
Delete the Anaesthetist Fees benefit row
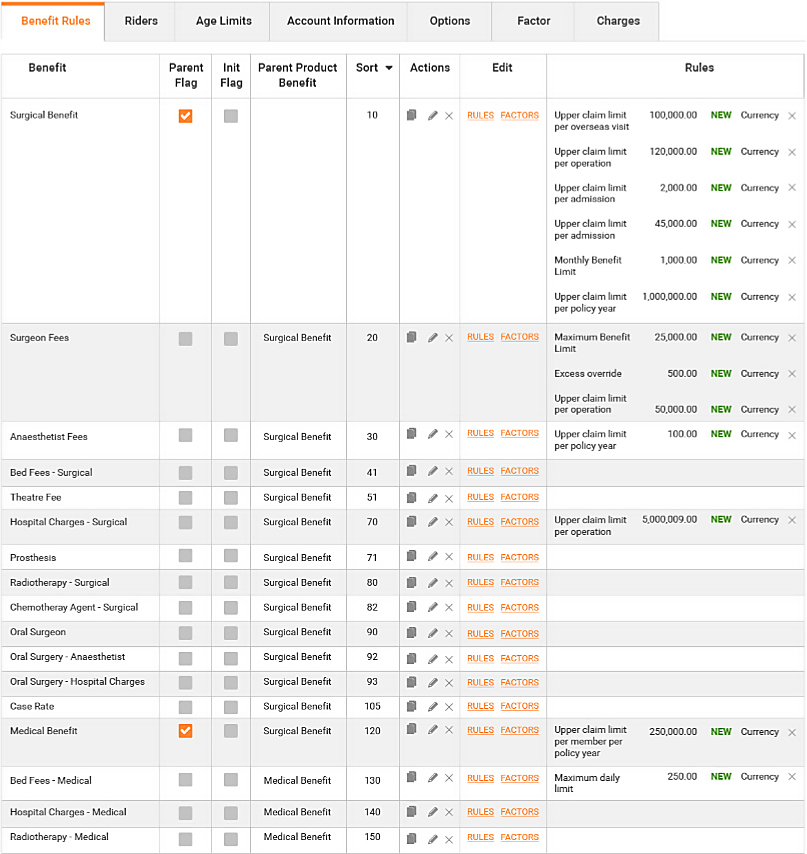449,435
